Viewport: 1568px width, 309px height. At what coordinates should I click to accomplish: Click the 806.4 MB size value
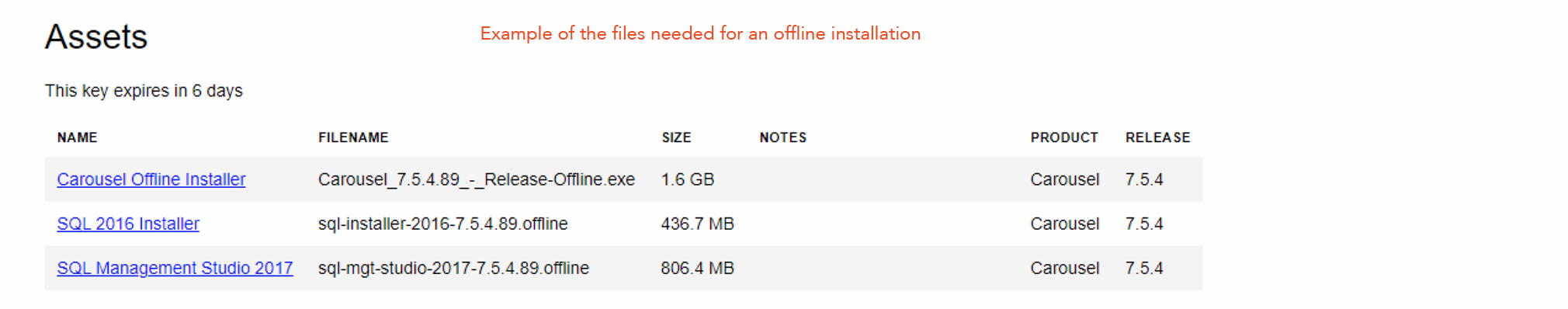[x=697, y=268]
